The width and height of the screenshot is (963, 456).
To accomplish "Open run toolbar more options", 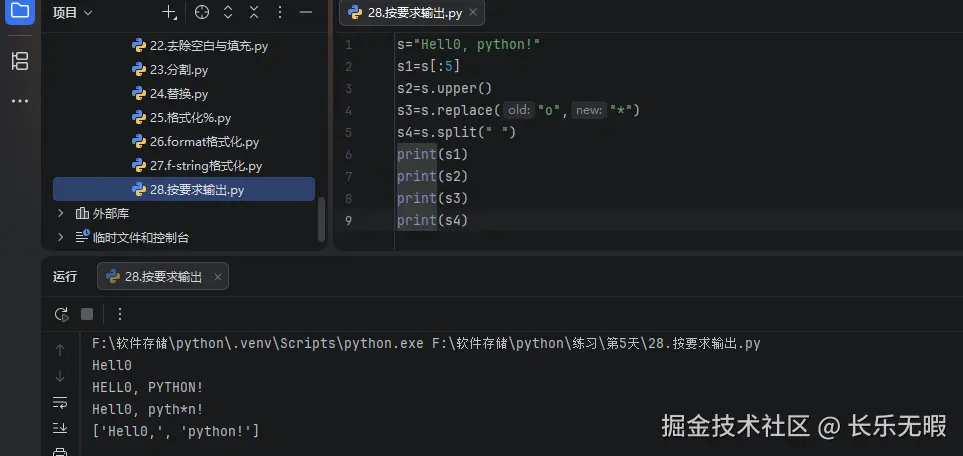I will (120, 315).
